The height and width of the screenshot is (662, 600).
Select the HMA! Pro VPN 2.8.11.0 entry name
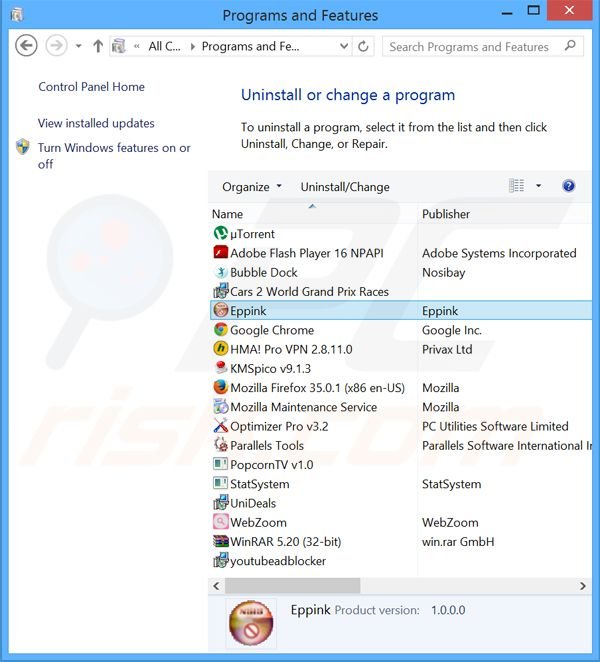point(291,349)
